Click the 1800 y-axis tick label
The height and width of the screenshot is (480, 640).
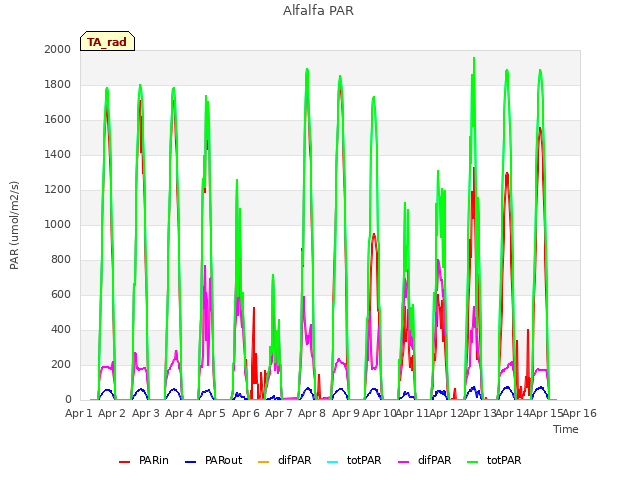[x=58, y=84]
